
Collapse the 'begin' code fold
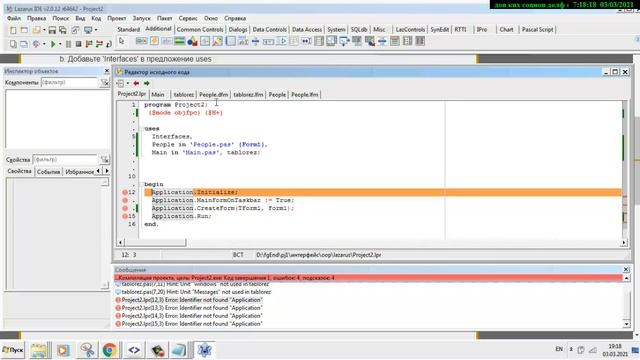141,184
